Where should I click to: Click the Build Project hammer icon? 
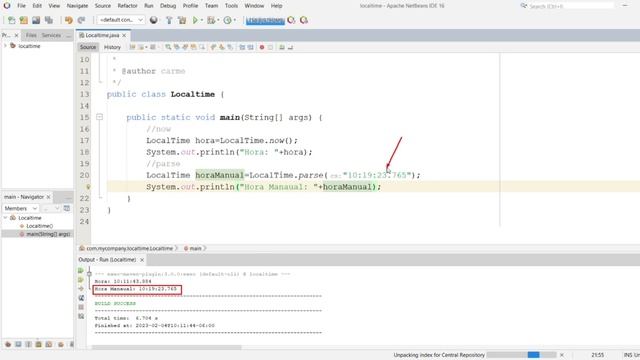tap(169, 20)
